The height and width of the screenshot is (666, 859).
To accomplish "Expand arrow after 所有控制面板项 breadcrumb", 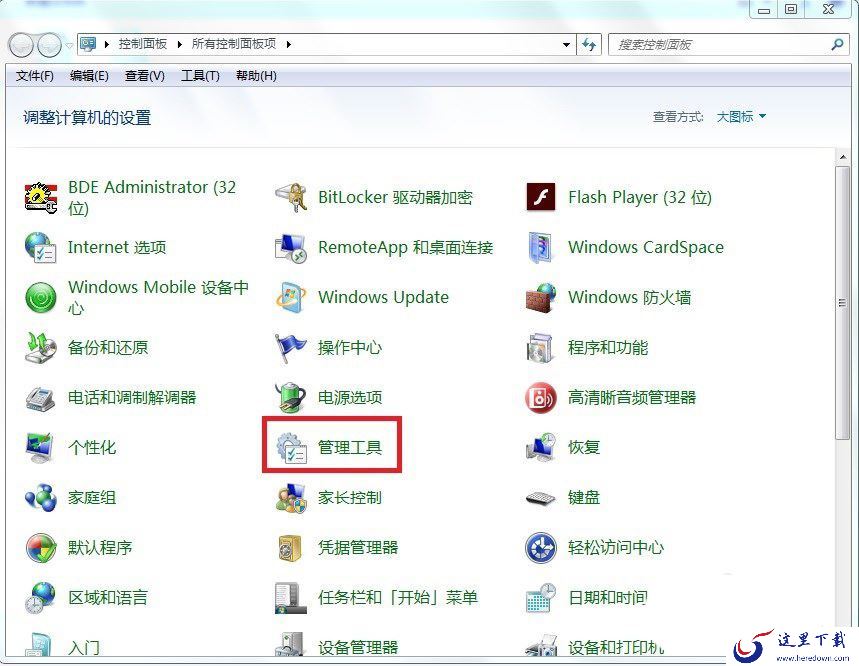I will [289, 44].
